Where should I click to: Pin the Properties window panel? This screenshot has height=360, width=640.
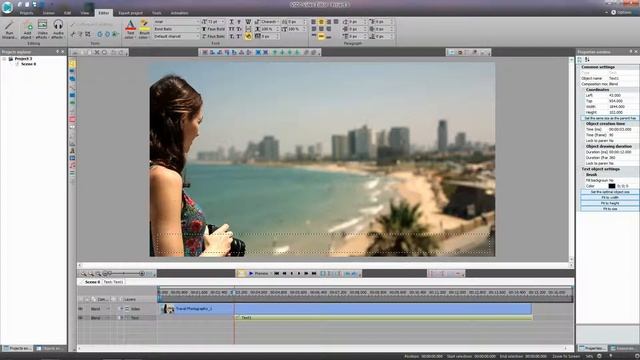(x=631, y=52)
